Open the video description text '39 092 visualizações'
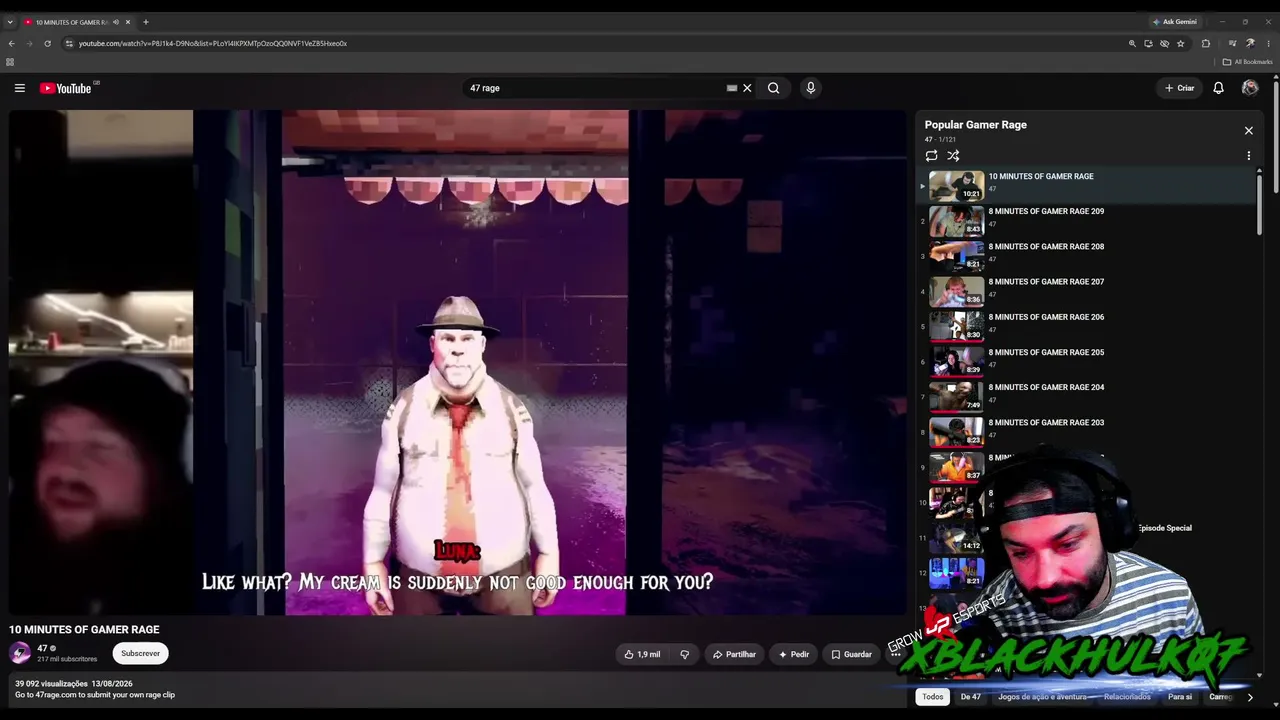The image size is (1280, 720). pos(49,684)
